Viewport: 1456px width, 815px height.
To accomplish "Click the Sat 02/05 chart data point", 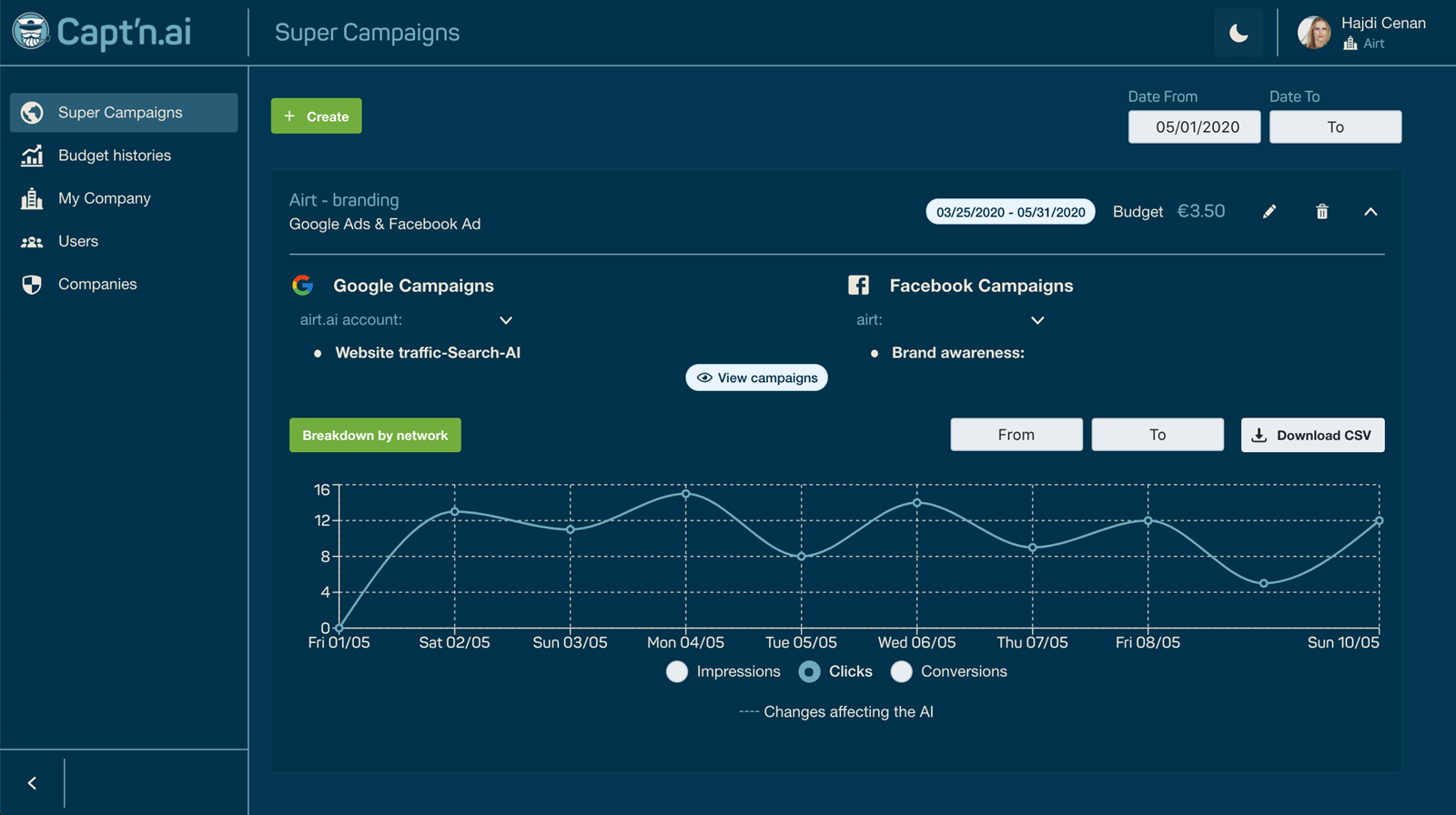I will 455,511.
